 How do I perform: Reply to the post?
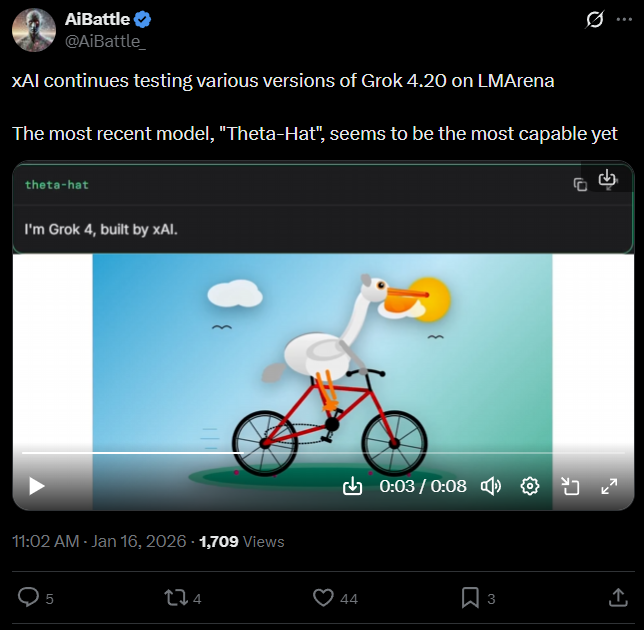tap(29, 598)
